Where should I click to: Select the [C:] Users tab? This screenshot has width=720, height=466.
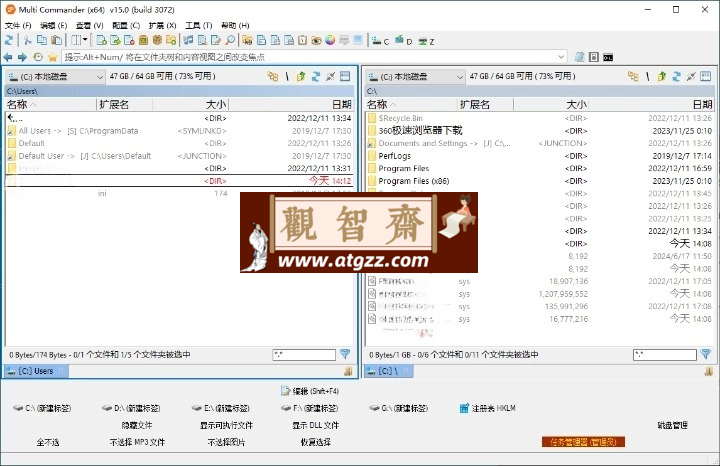point(36,371)
